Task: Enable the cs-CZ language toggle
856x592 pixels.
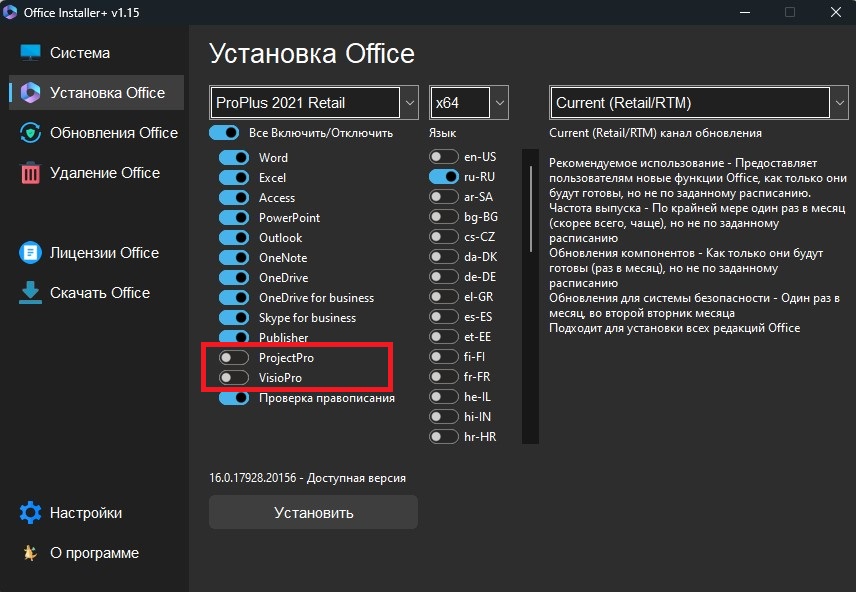Action: pos(443,236)
